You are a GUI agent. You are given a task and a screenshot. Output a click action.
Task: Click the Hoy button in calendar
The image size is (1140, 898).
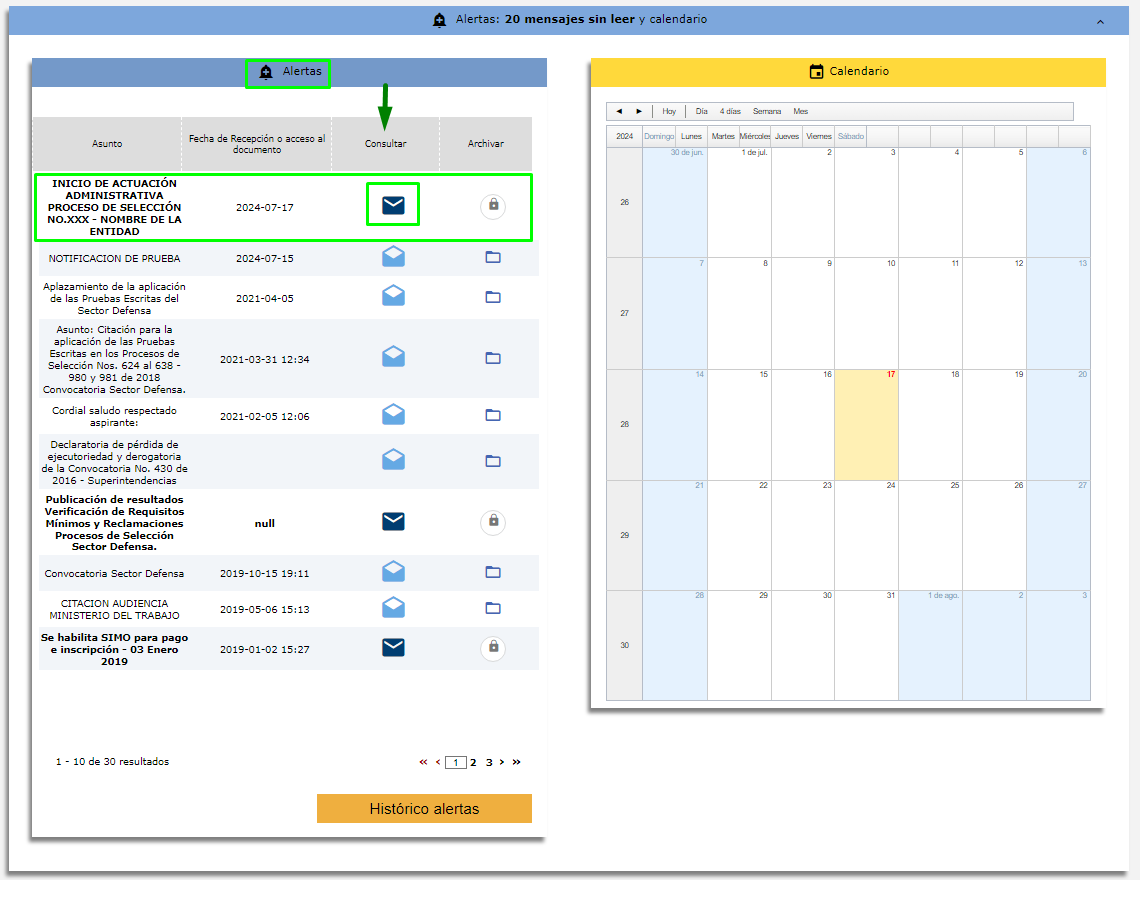[x=669, y=111]
